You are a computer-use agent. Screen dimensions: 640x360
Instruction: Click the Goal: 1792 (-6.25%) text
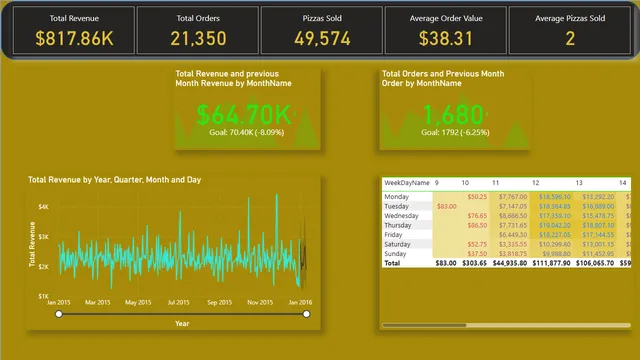(455, 132)
